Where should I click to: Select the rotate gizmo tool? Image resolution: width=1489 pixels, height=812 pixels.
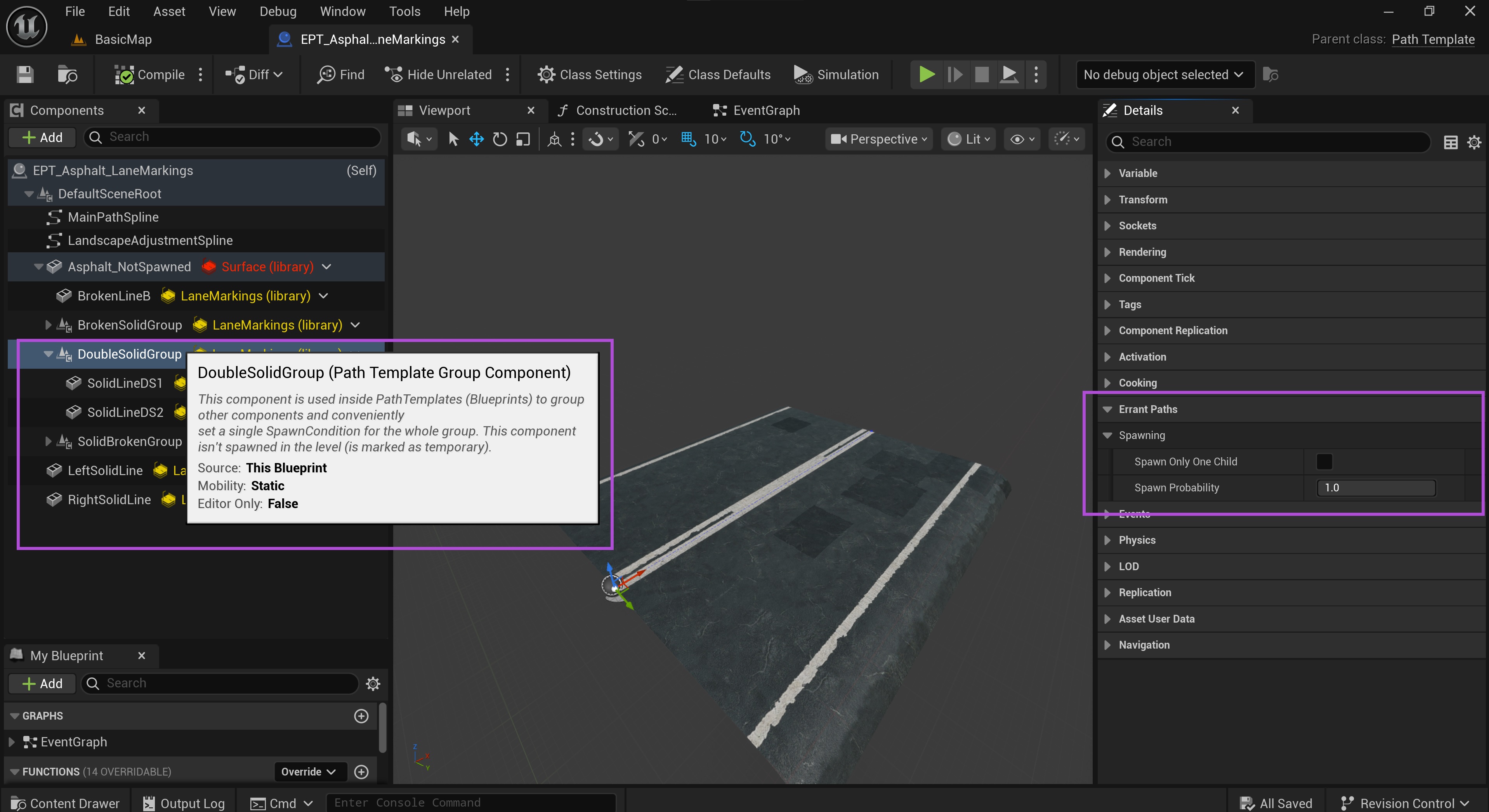500,139
